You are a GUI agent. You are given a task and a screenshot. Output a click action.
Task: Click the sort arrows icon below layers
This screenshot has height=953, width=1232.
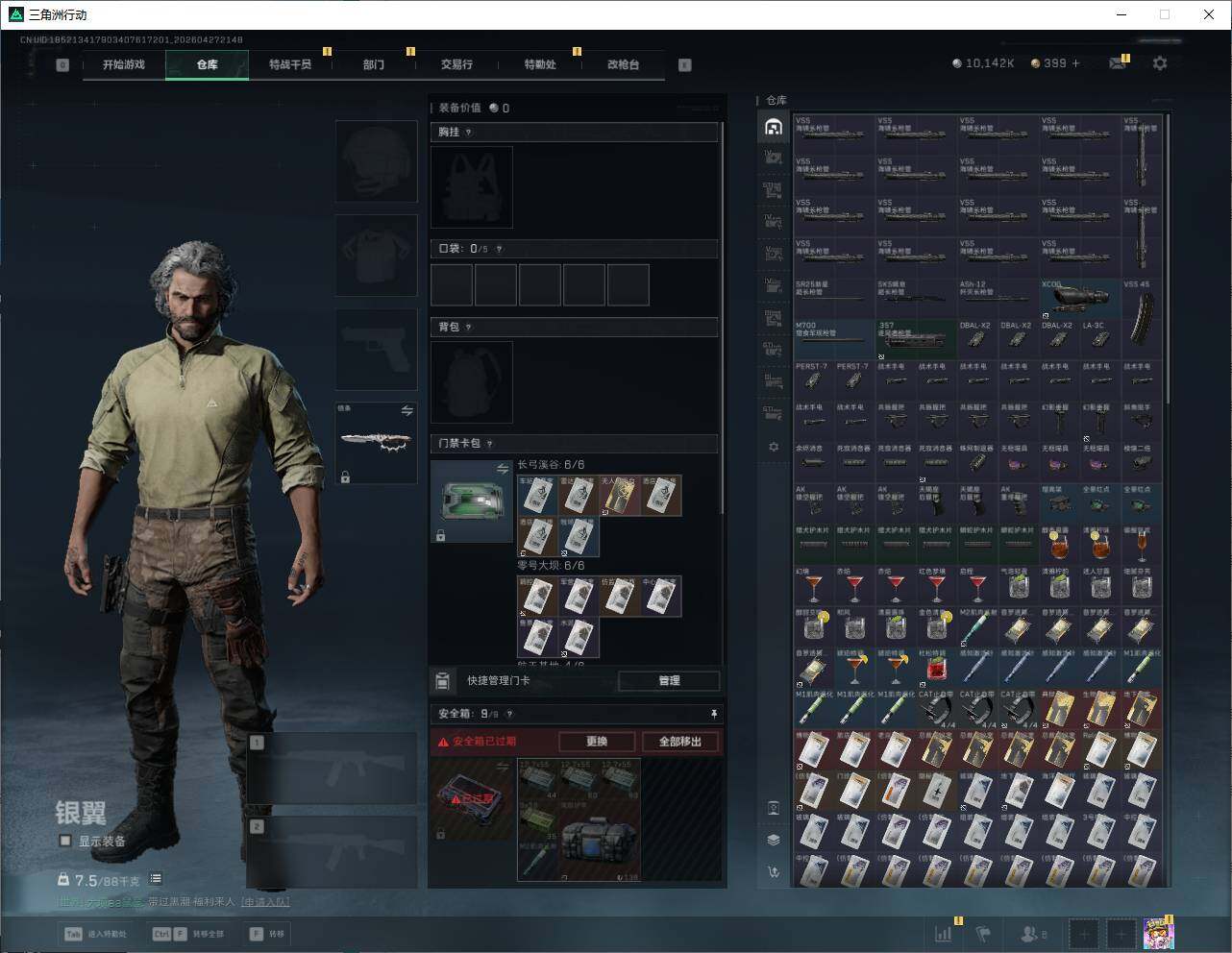click(x=774, y=872)
